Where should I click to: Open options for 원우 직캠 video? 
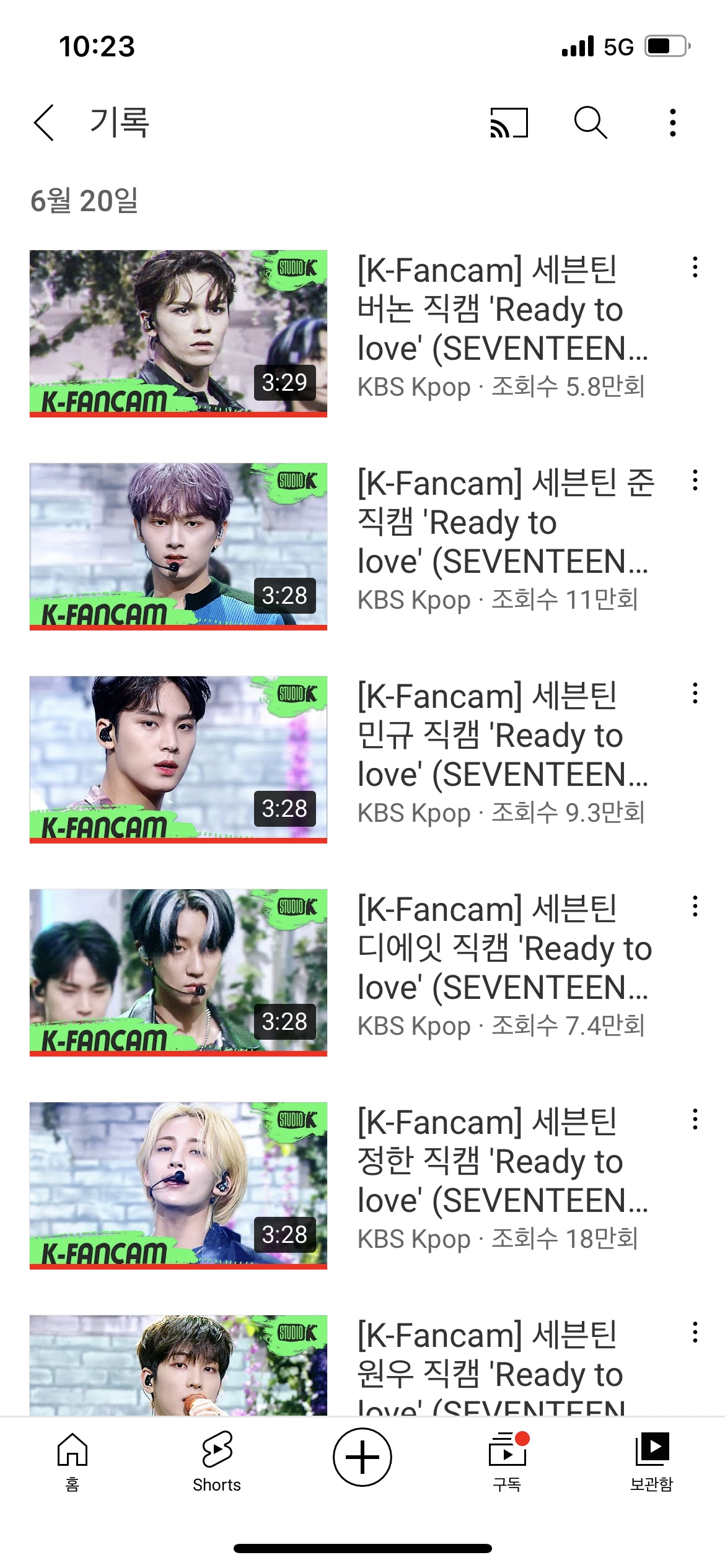(x=695, y=1332)
